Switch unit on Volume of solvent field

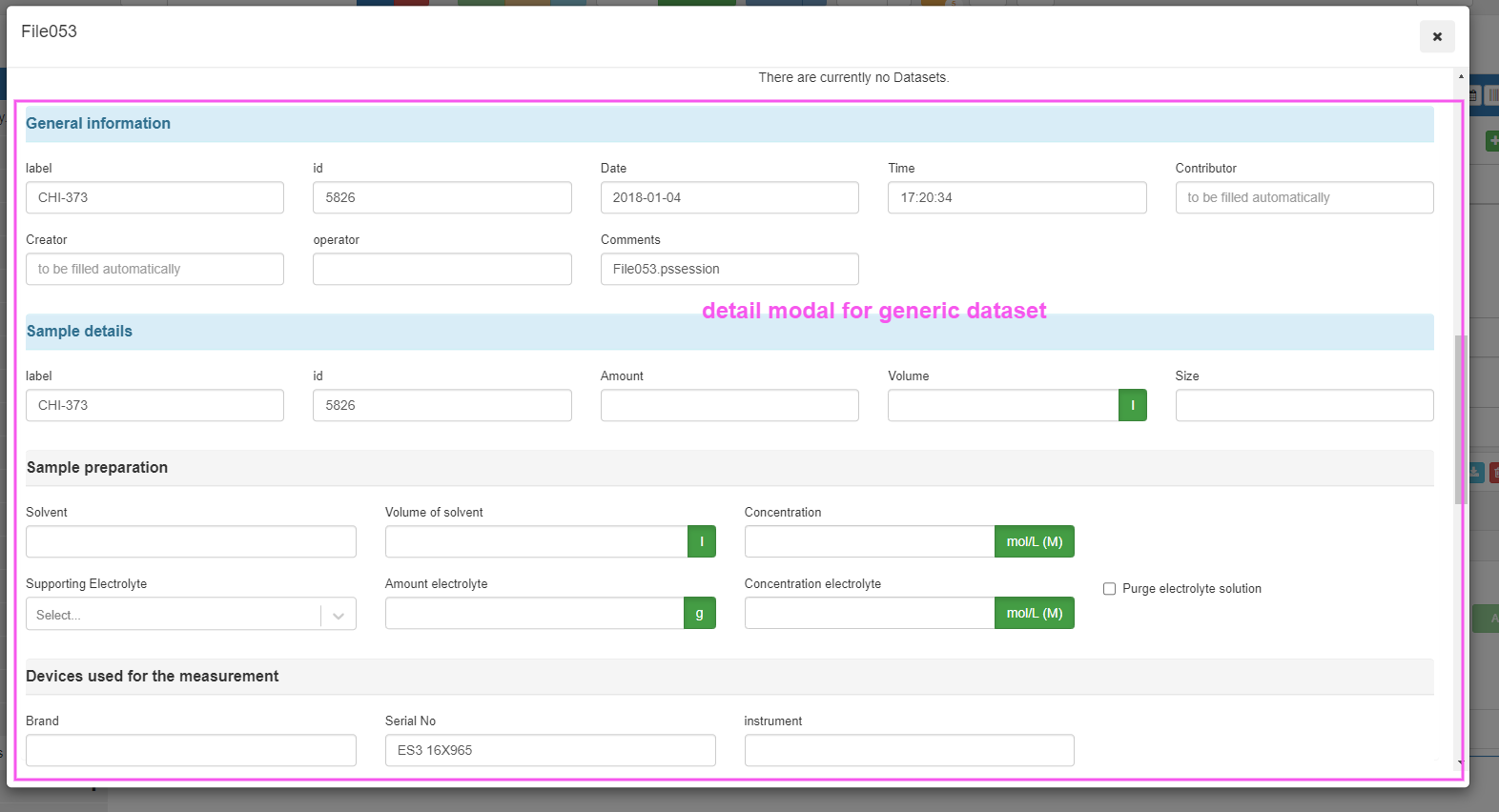pos(701,541)
